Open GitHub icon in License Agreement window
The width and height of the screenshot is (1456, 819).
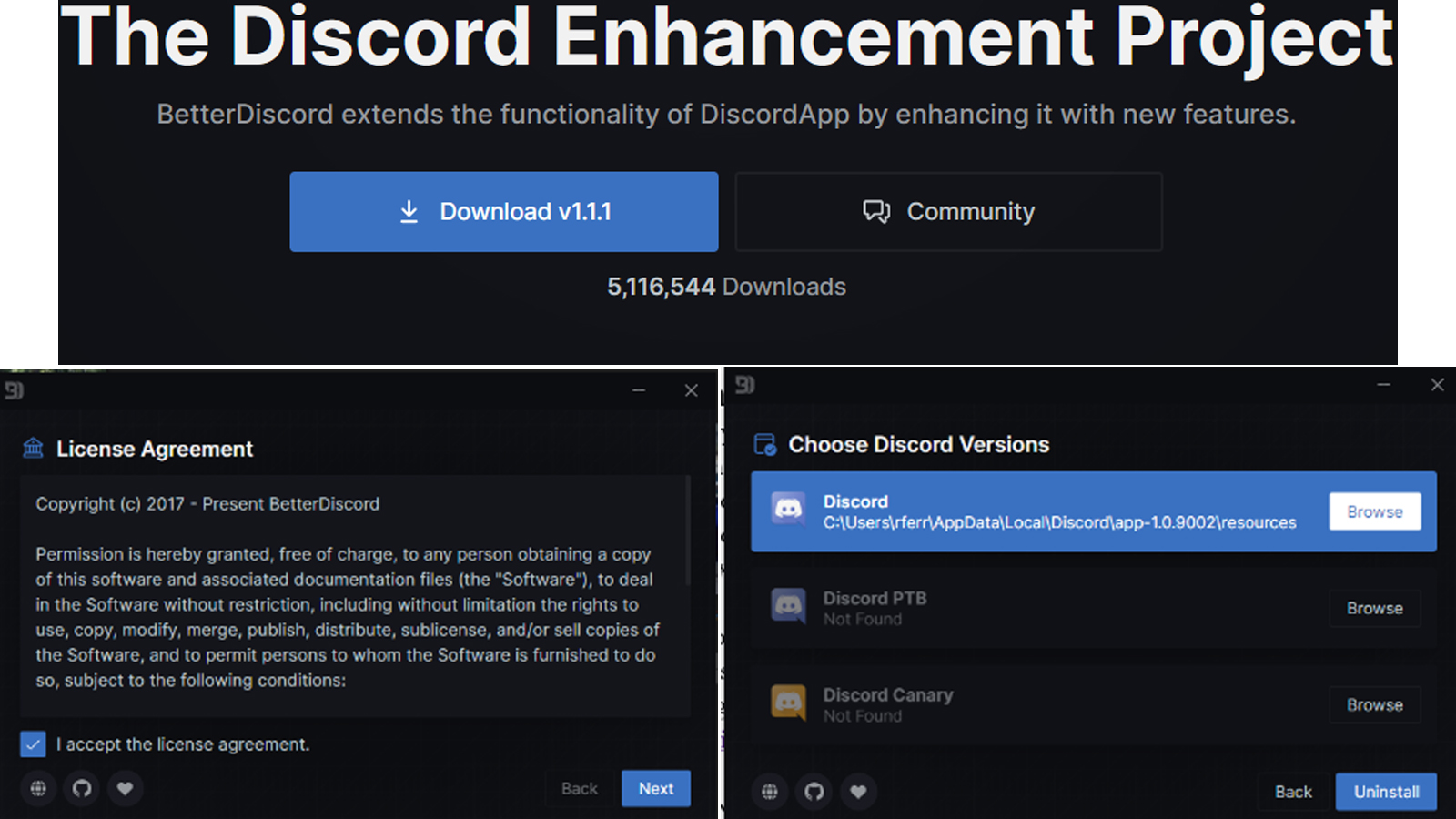click(x=82, y=788)
